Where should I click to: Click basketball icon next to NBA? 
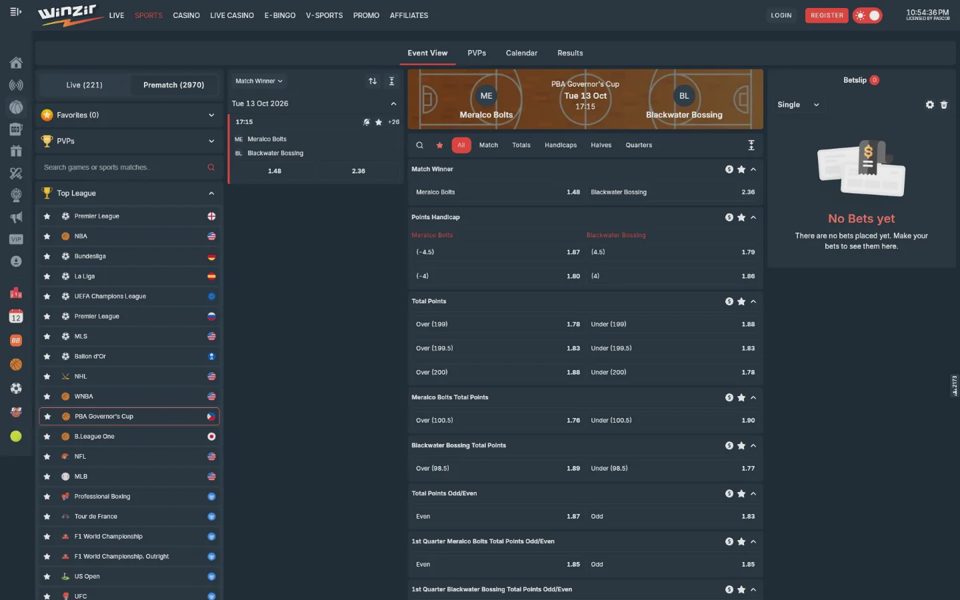(66, 236)
